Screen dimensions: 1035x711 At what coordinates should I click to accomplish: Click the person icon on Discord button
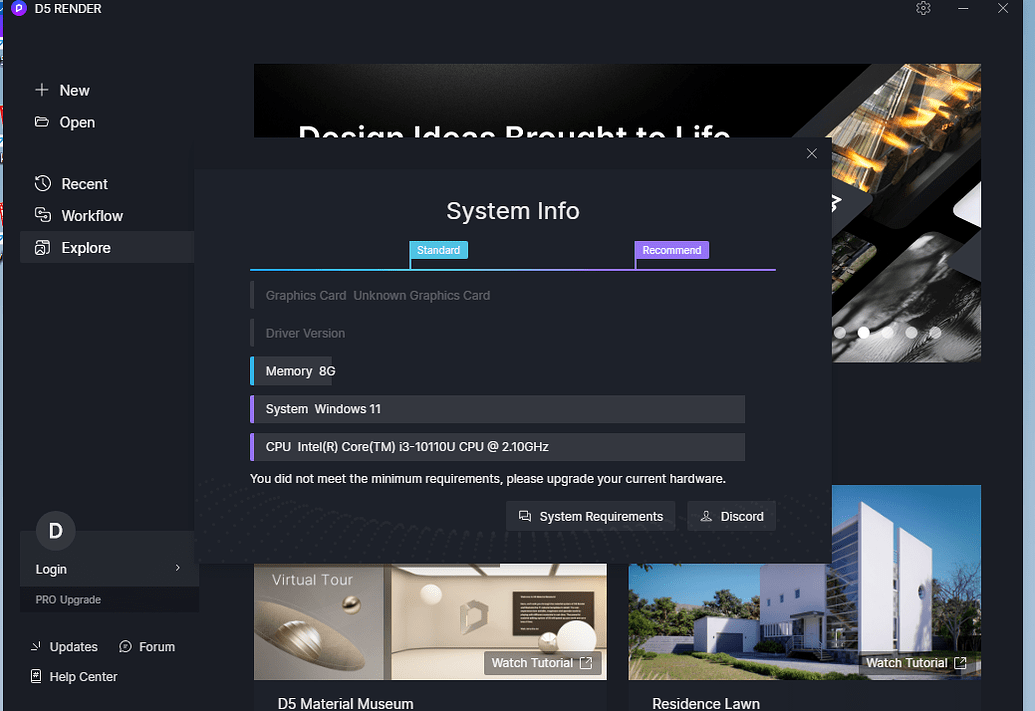tap(706, 516)
